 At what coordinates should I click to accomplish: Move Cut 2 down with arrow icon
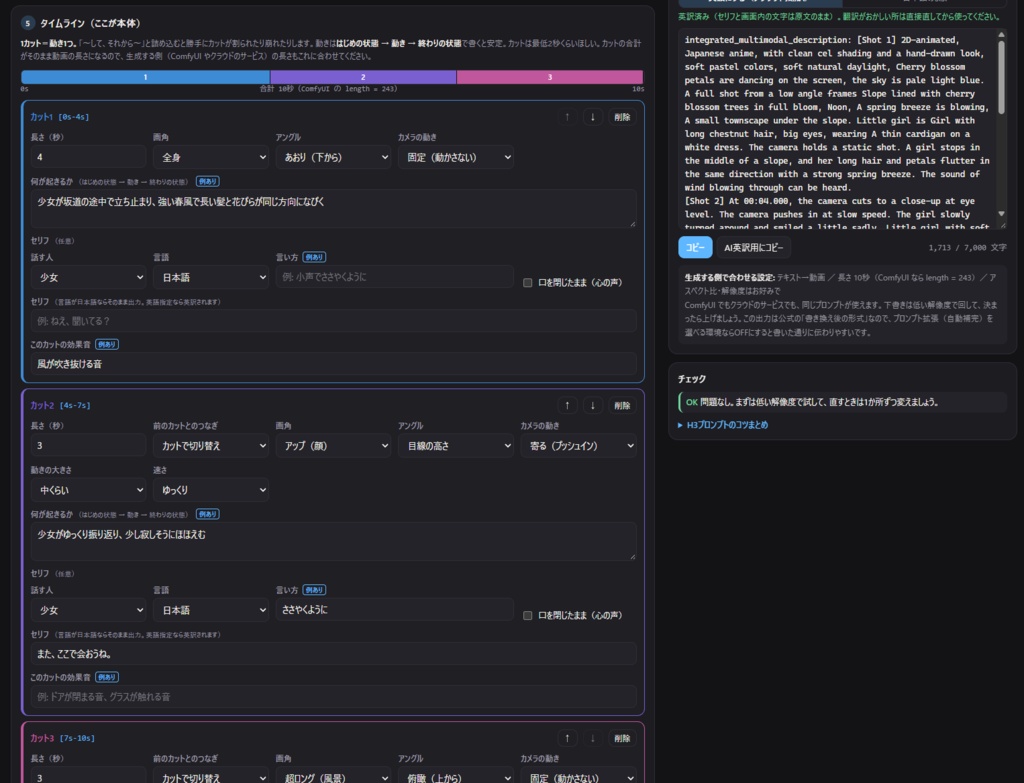pos(592,406)
